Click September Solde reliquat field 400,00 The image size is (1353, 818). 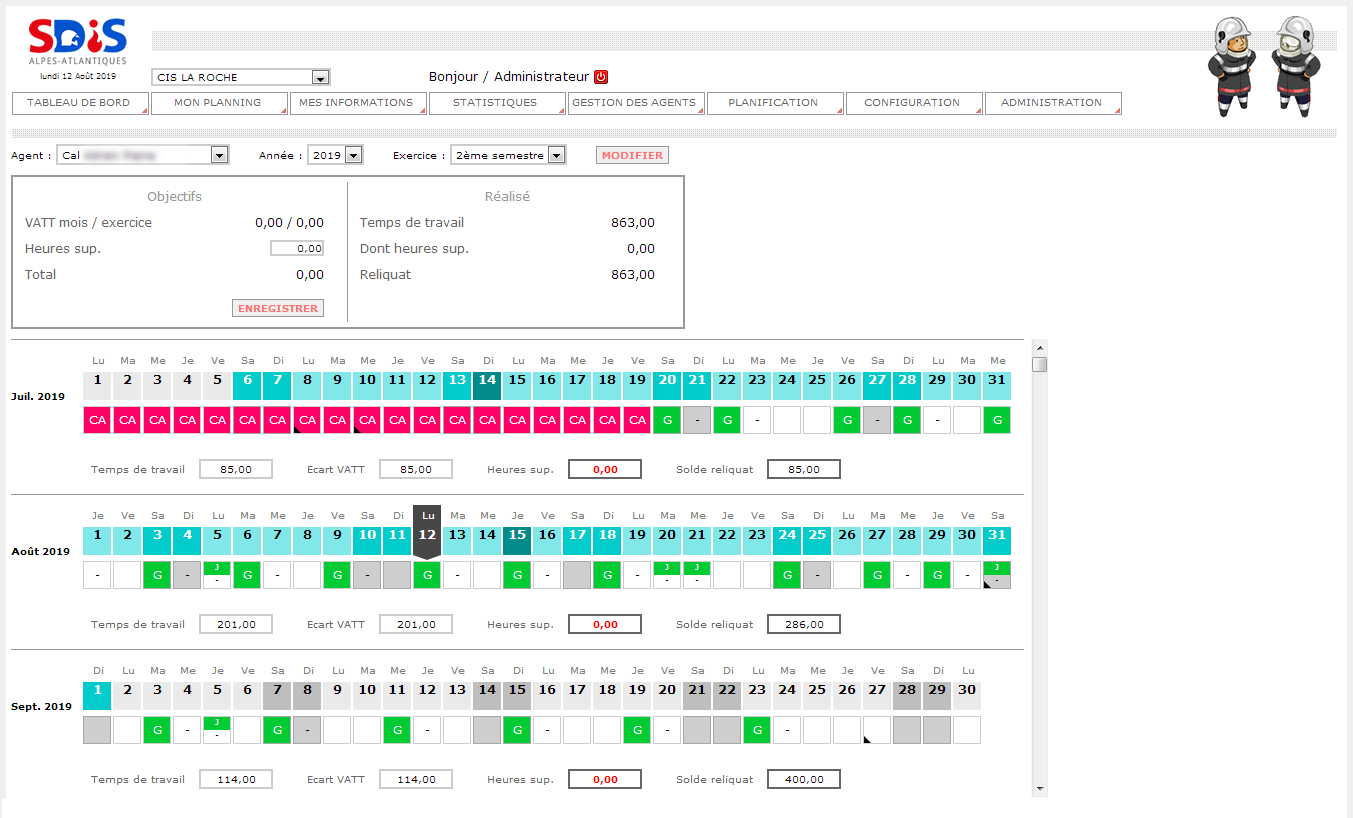tap(804, 779)
